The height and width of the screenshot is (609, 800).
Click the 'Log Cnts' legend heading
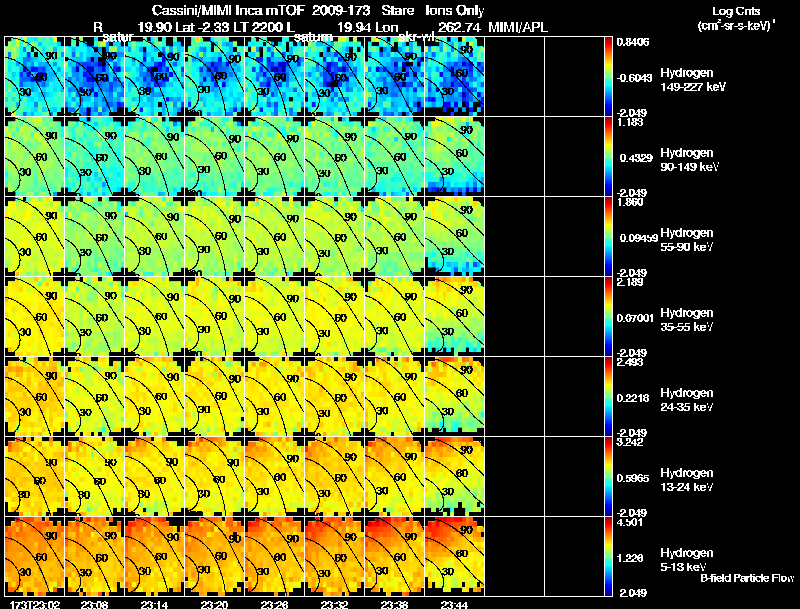coord(736,11)
